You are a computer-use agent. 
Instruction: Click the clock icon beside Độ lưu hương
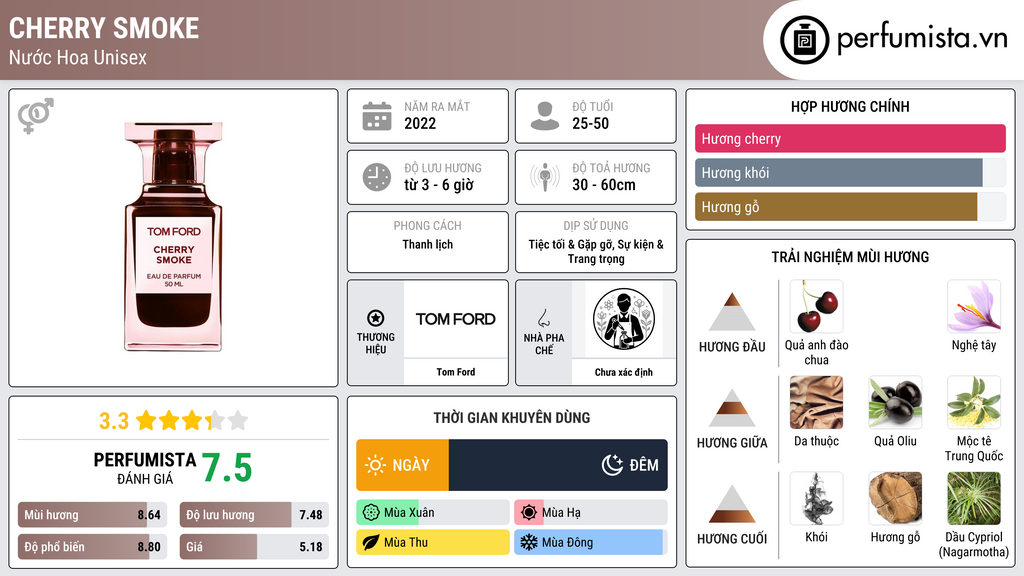tap(377, 177)
